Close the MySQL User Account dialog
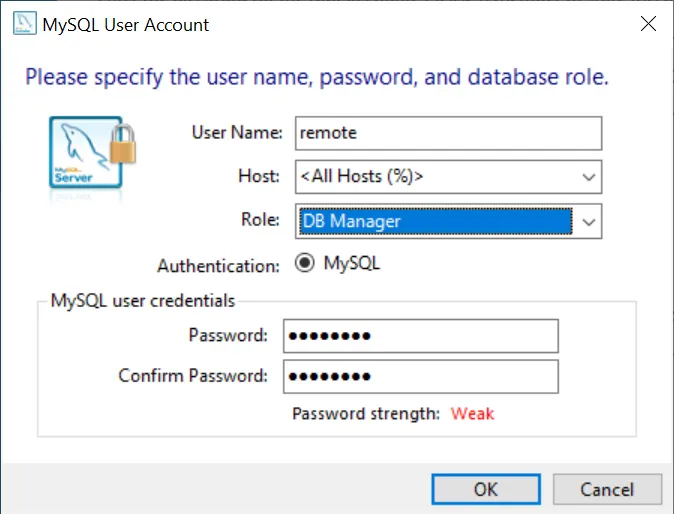This screenshot has height=514, width=674. [646, 25]
